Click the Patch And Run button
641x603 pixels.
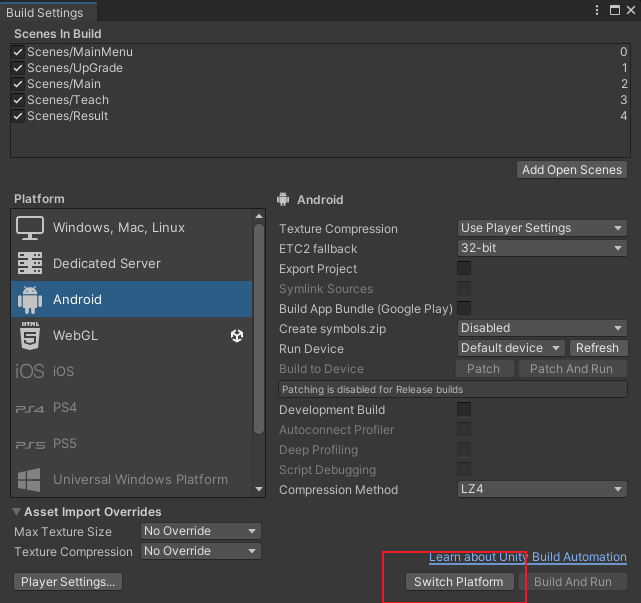pos(572,369)
